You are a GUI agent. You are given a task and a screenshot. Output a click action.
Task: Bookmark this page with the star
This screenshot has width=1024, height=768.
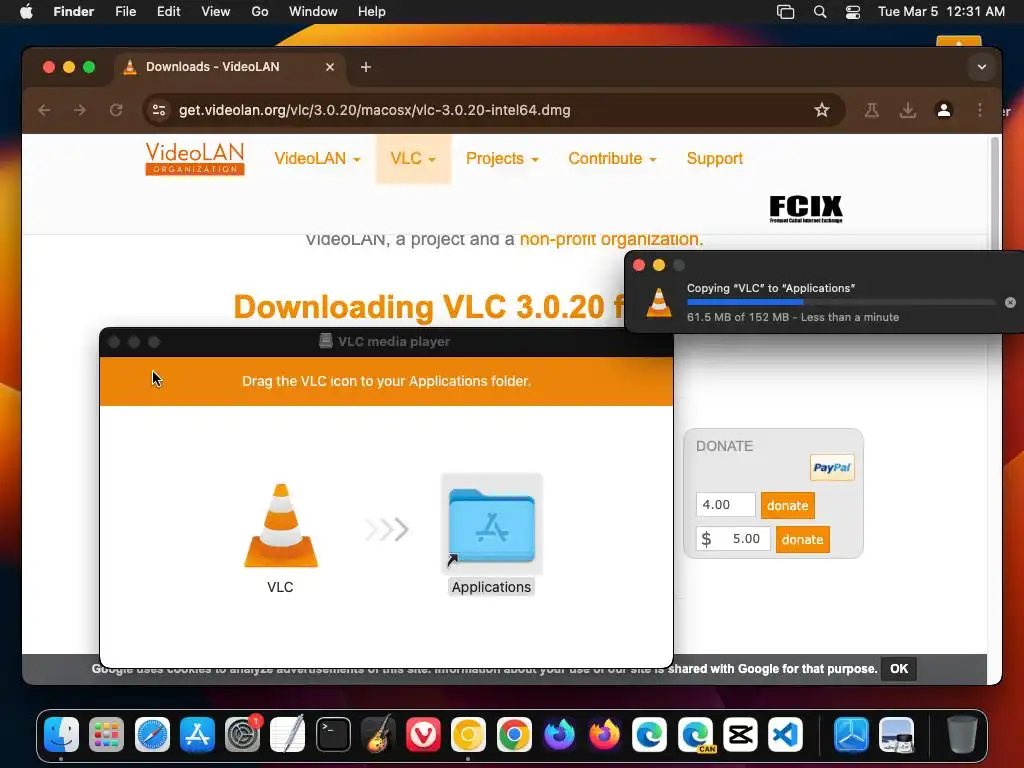click(822, 110)
